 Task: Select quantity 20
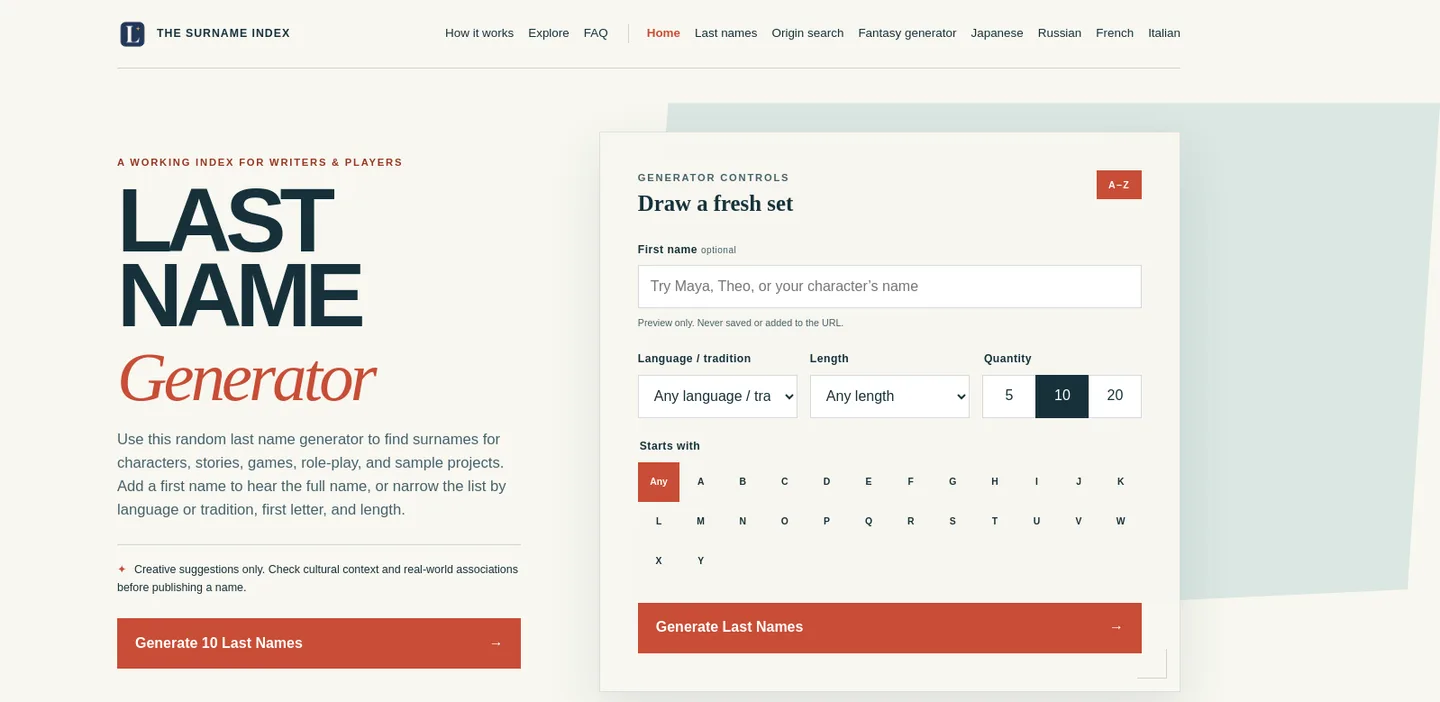pos(1115,396)
